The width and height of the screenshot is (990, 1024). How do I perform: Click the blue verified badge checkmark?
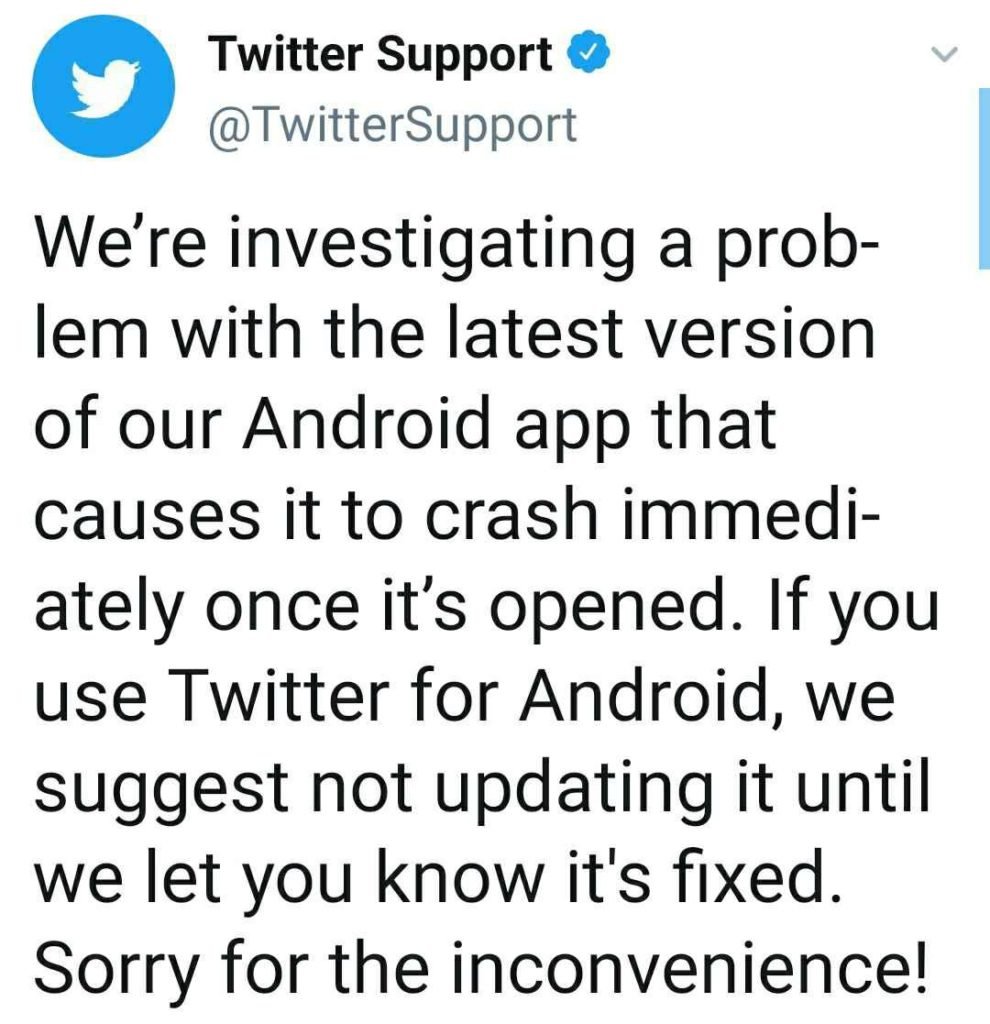pos(590,52)
